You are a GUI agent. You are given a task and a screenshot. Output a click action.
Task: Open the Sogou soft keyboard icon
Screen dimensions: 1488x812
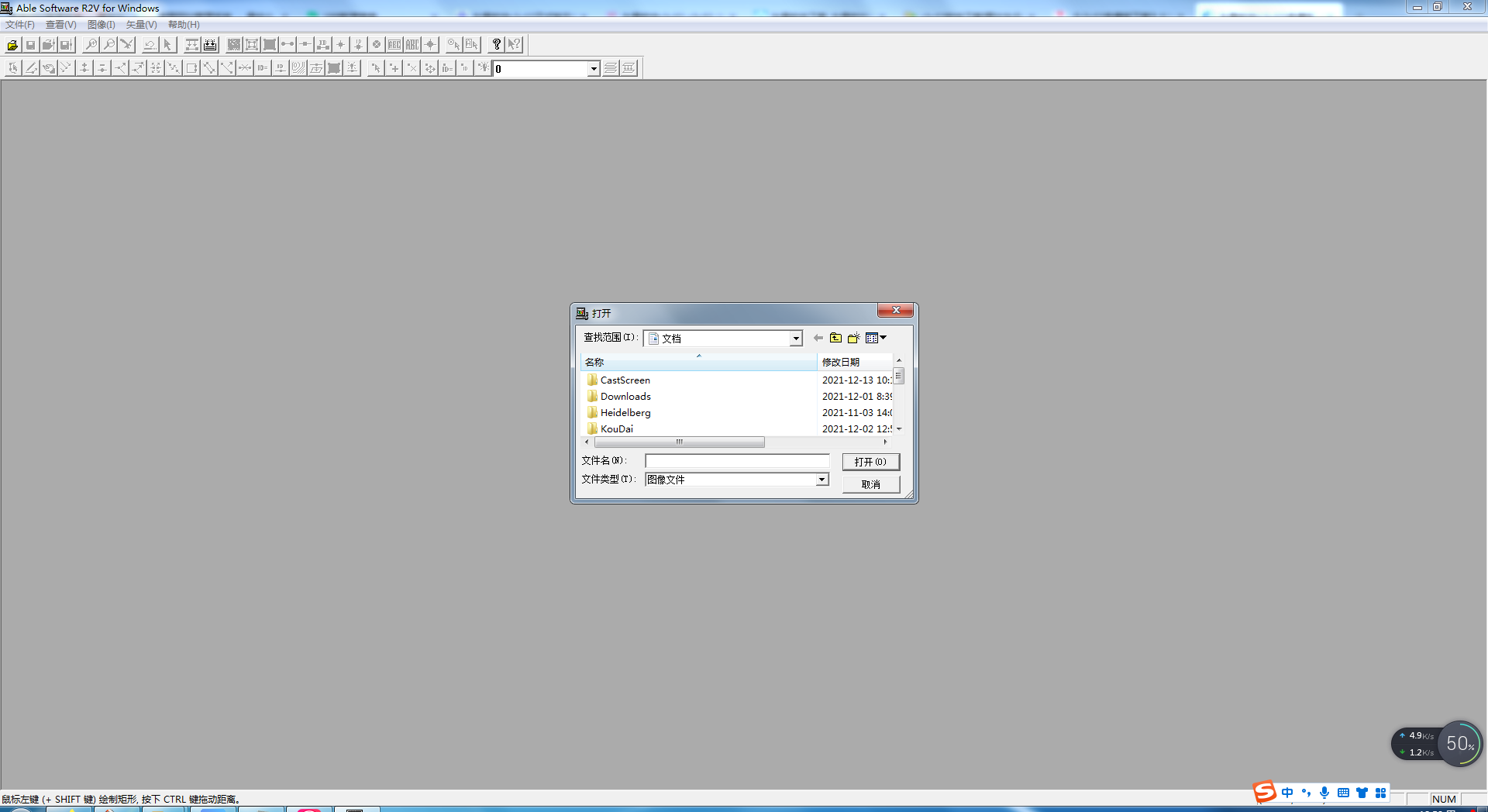point(1343,793)
